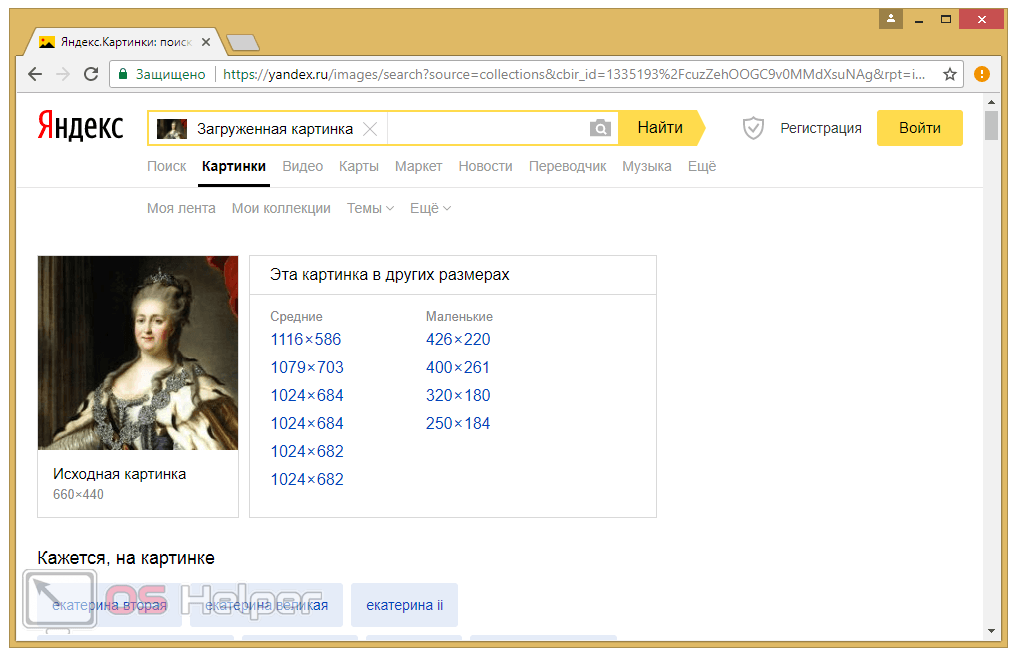
Task: Open the Музыка tab
Action: coord(647,167)
